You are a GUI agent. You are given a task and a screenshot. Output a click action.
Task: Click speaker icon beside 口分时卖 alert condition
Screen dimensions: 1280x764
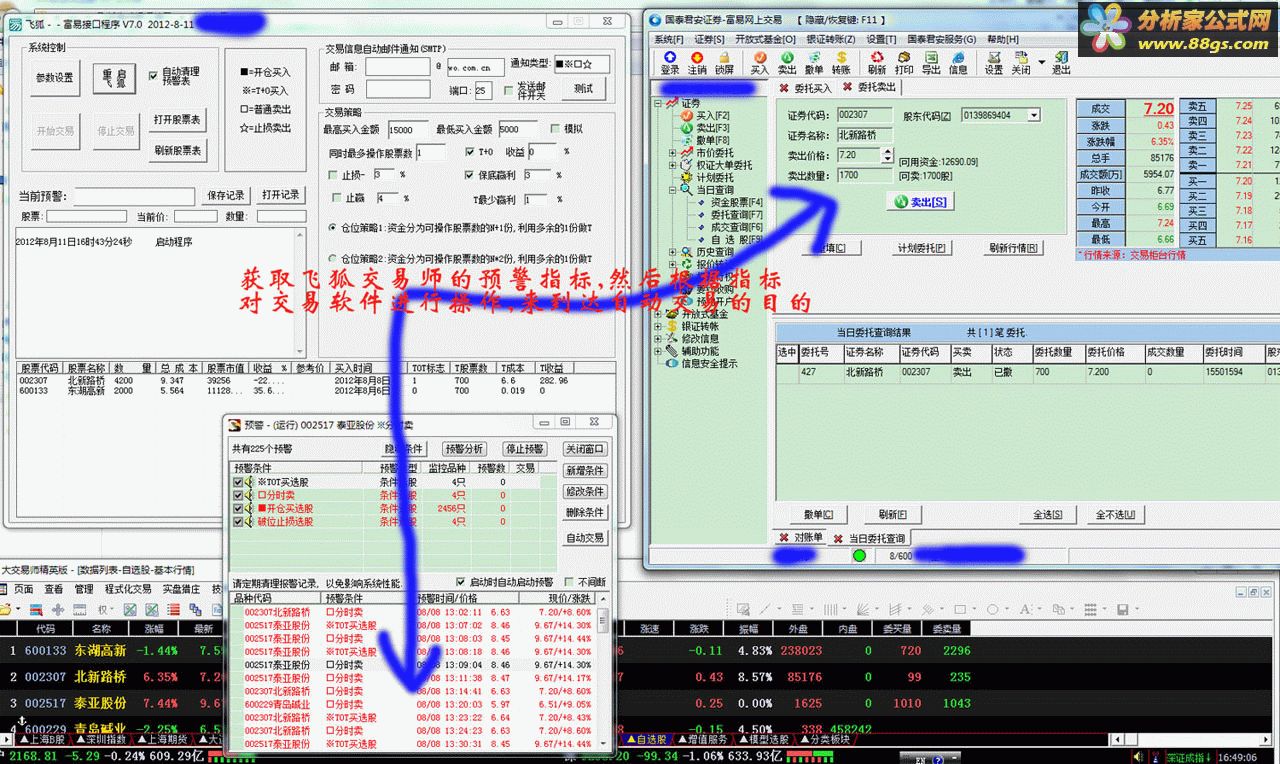pyautogui.click(x=249, y=495)
